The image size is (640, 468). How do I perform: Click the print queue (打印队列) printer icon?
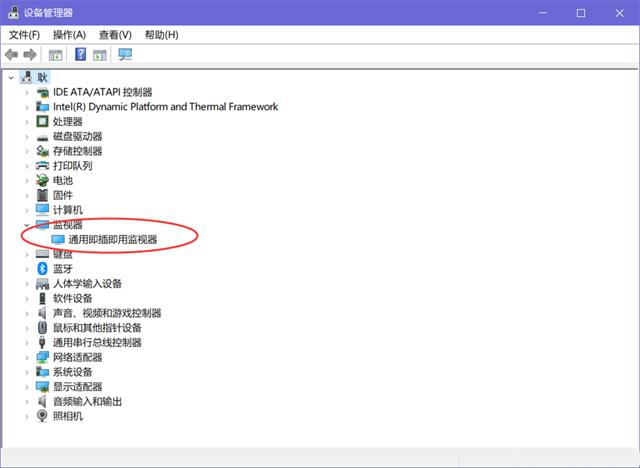pos(43,165)
